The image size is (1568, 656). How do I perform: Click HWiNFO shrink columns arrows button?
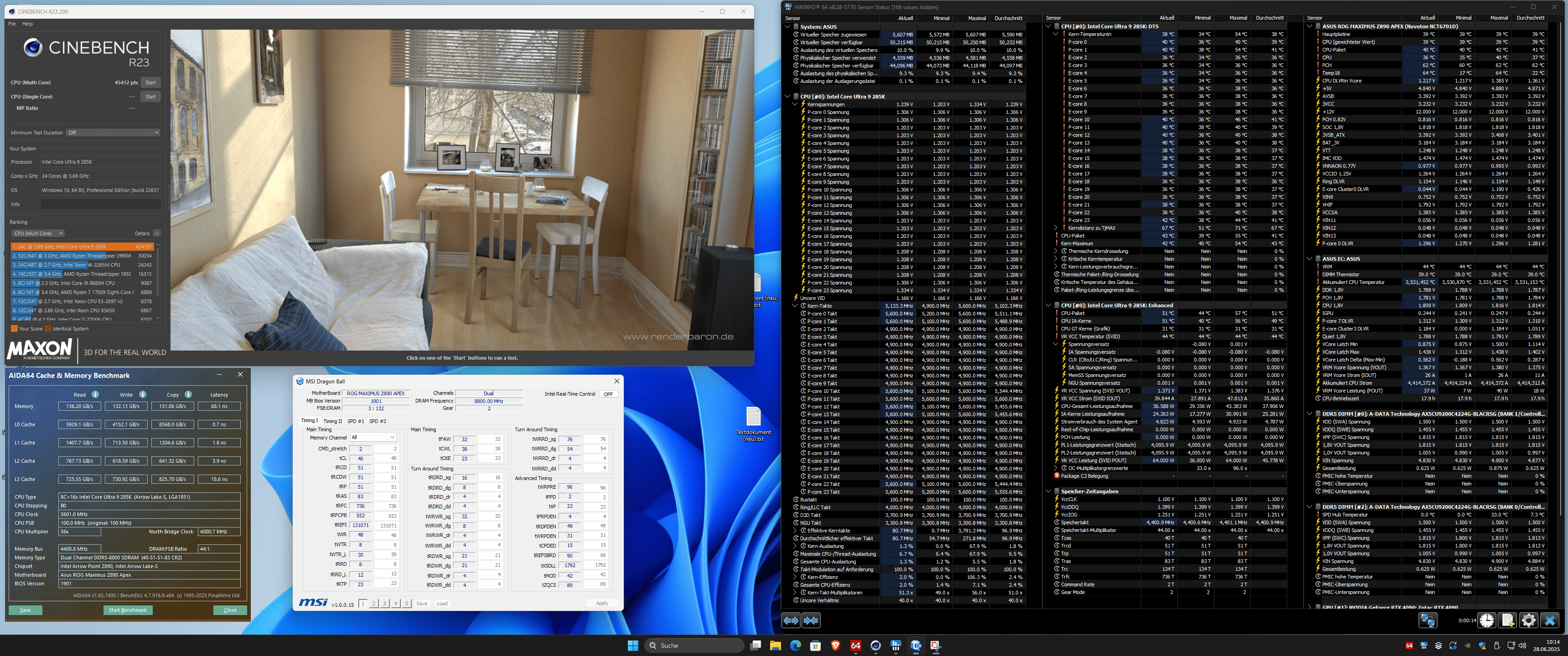coord(811,620)
